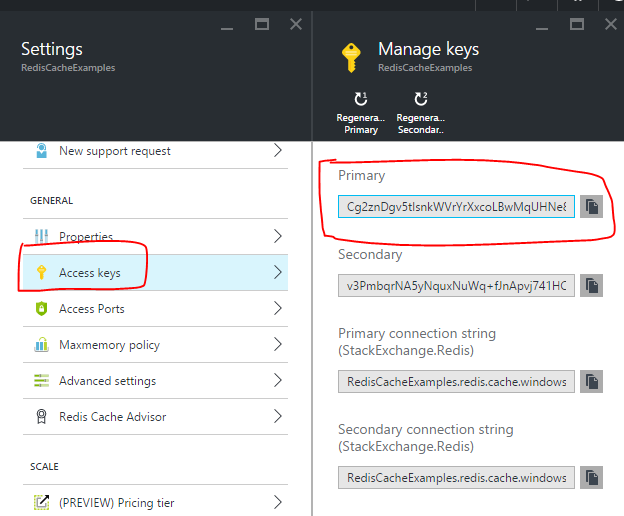
Task: Select the Maxmemory policy entry
Action: click(109, 345)
